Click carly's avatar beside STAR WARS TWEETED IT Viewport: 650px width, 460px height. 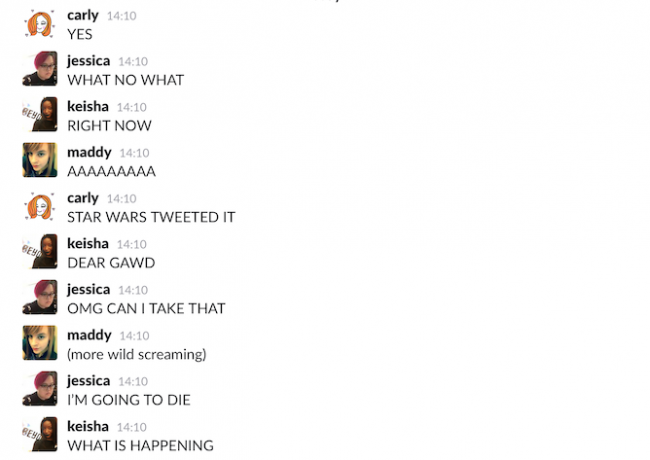[40, 206]
